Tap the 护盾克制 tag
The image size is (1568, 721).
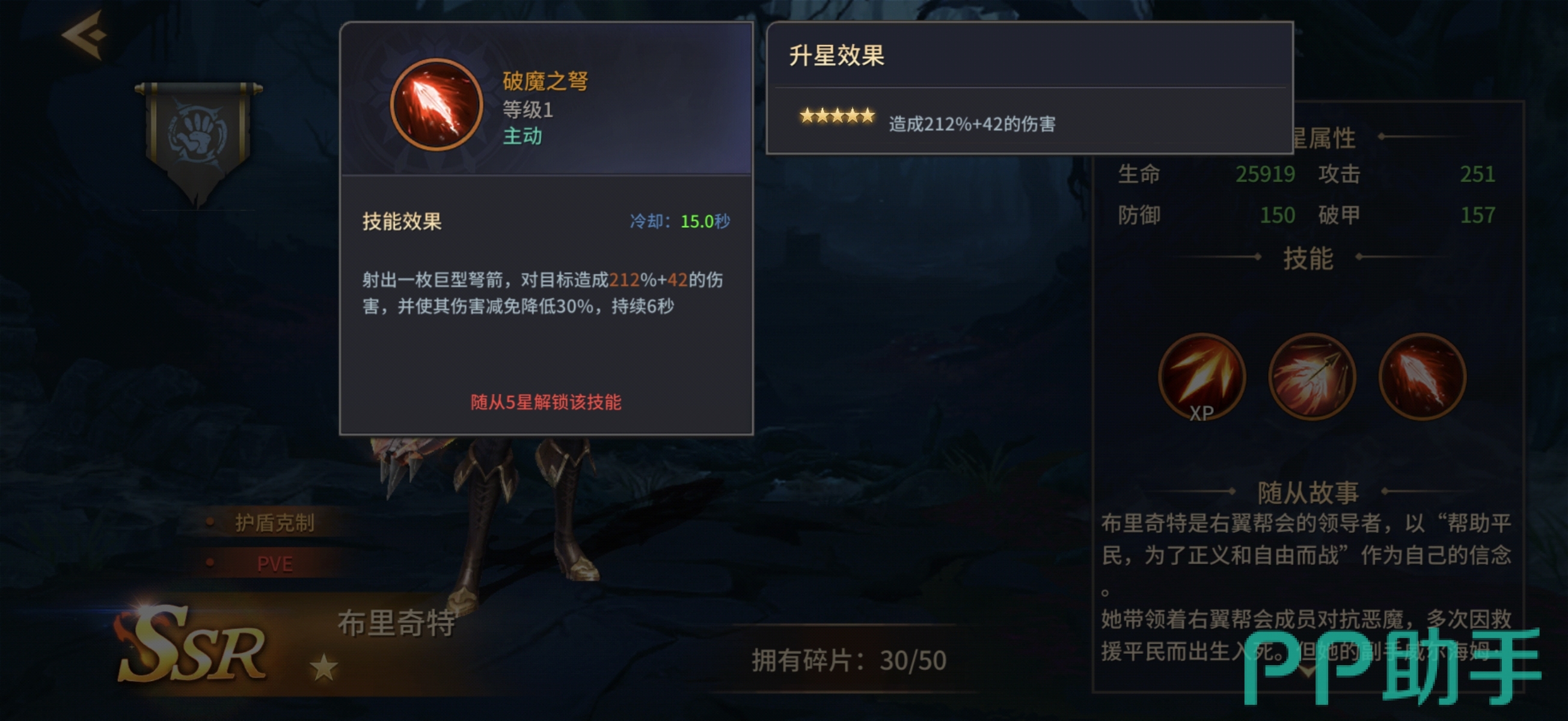274,522
